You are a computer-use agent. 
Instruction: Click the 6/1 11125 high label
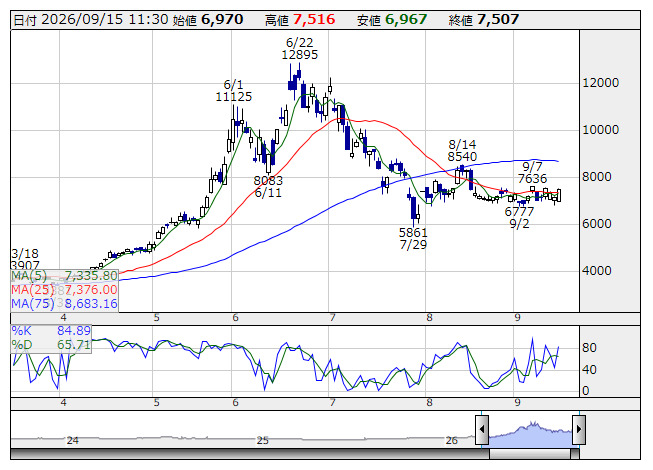(x=234, y=91)
